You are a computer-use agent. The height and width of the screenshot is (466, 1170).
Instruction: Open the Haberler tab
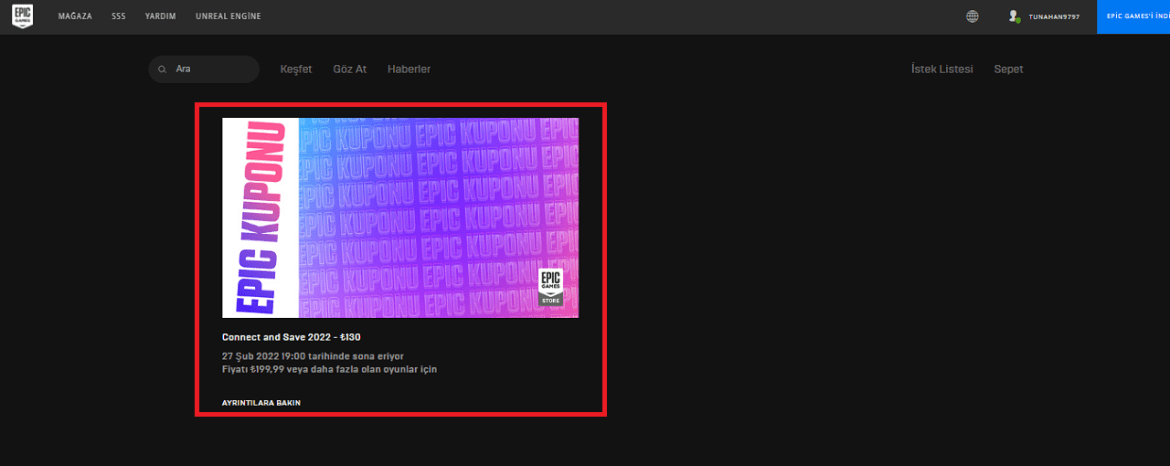tap(409, 69)
